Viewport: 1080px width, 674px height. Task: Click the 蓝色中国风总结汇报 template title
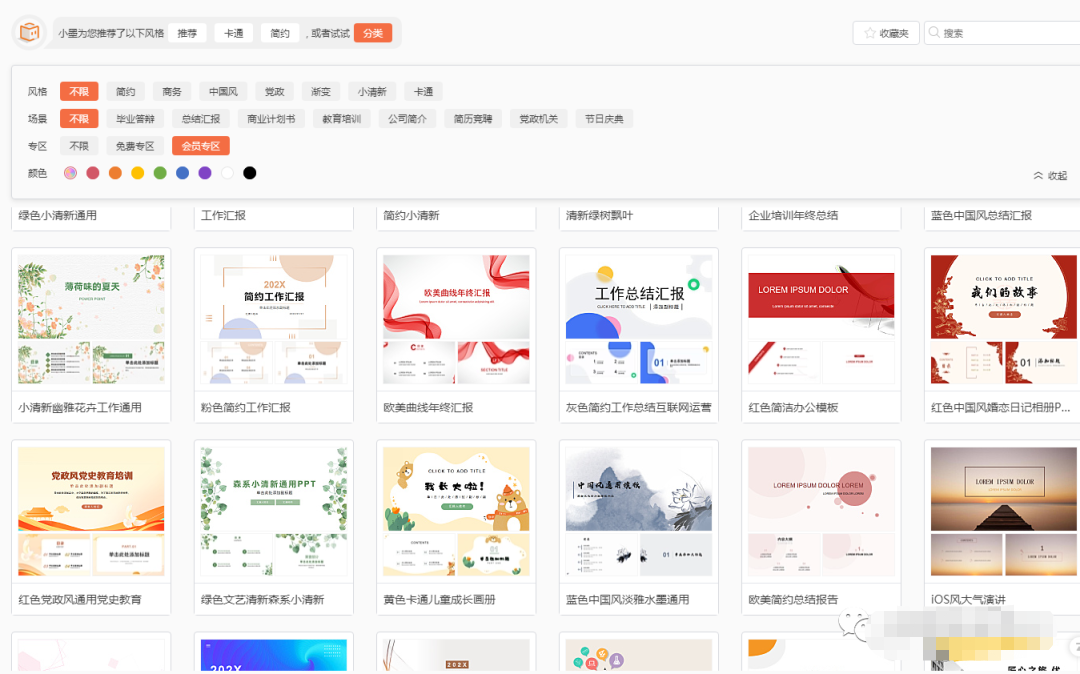tap(982, 215)
